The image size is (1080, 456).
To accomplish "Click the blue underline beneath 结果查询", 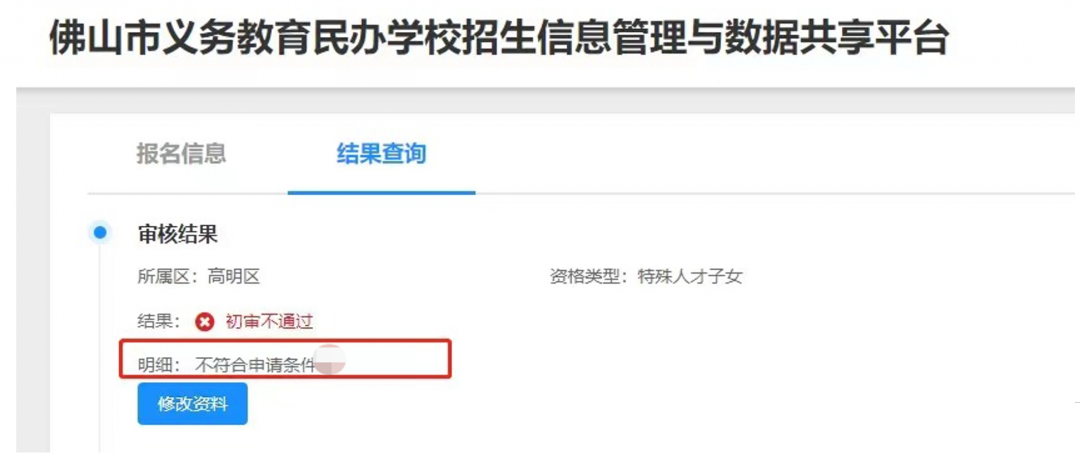I will click(382, 192).
